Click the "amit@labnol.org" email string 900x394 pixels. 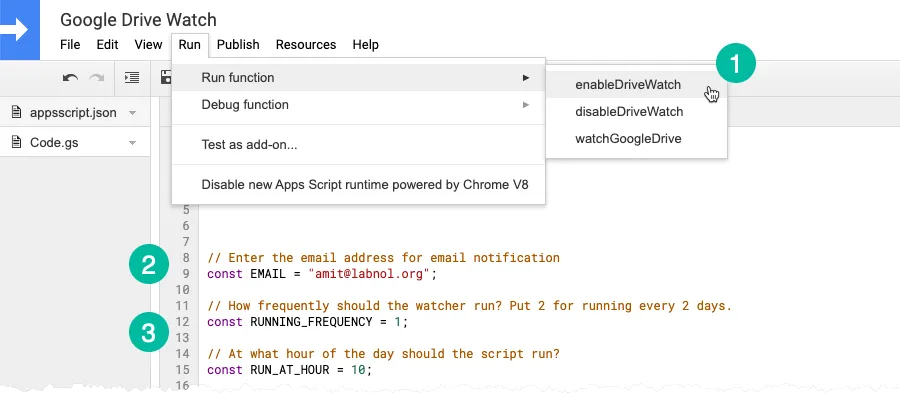(x=369, y=274)
